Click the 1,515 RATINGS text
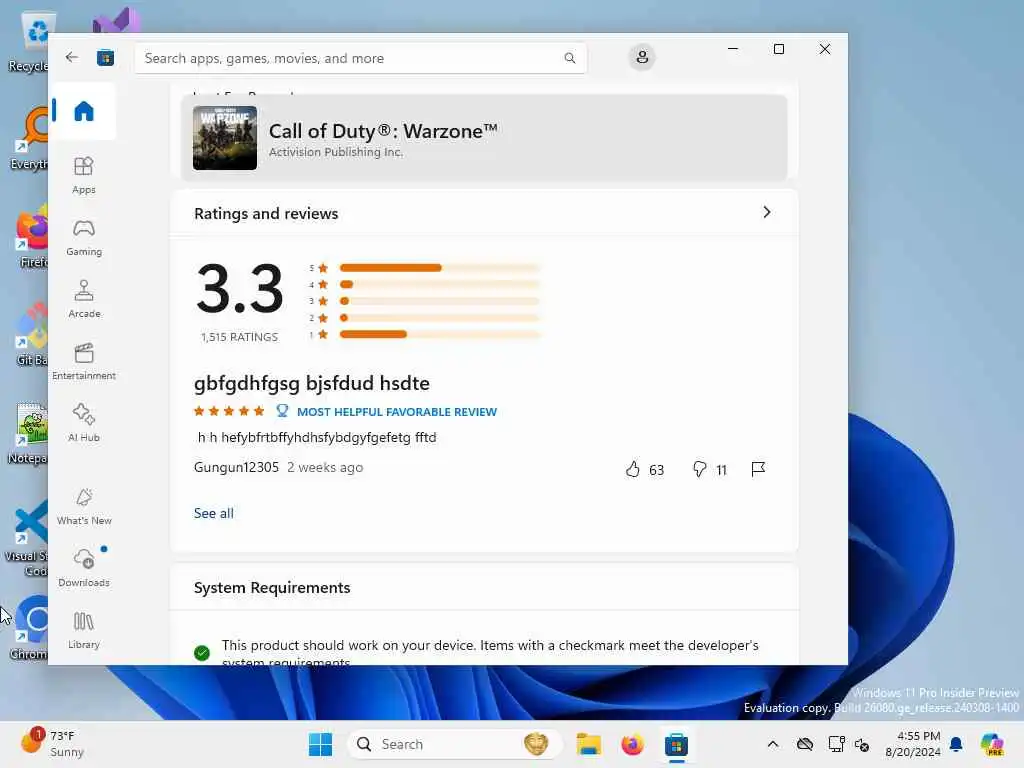This screenshot has width=1024, height=768. tap(239, 337)
